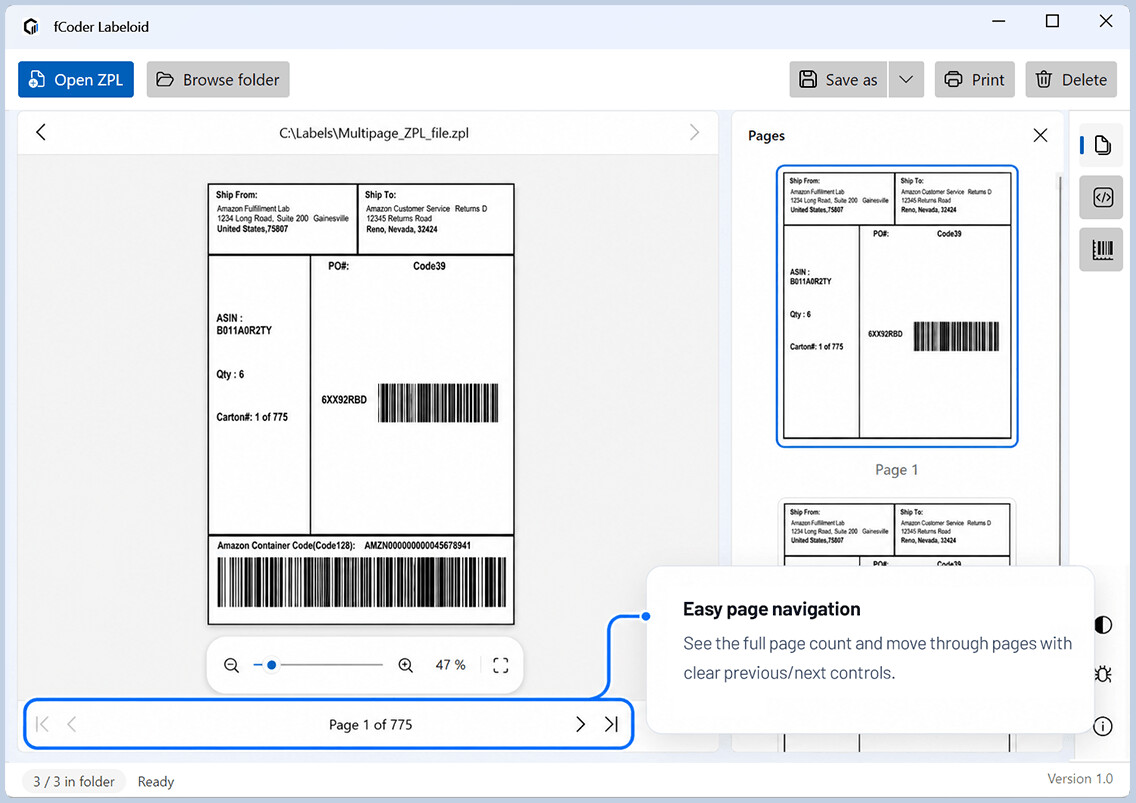This screenshot has height=803, width=1136.
Task: Click the main label preview image
Action: [361, 404]
